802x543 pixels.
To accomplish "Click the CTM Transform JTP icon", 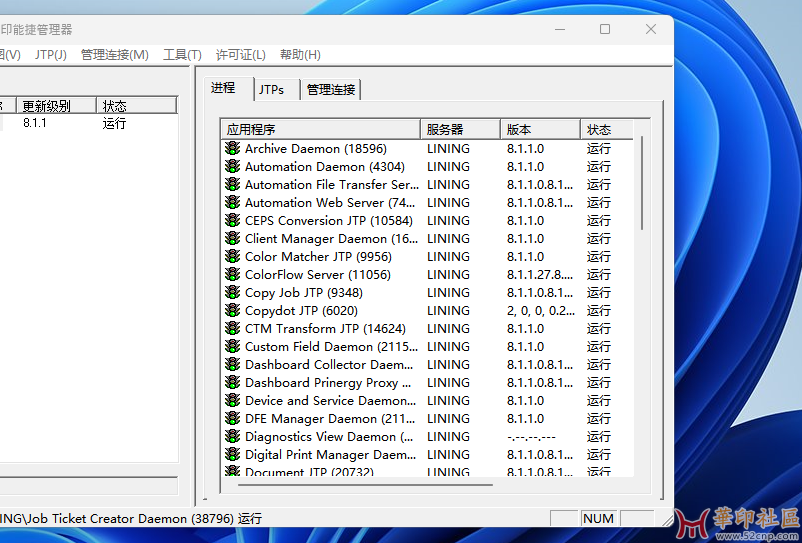I will pos(232,328).
